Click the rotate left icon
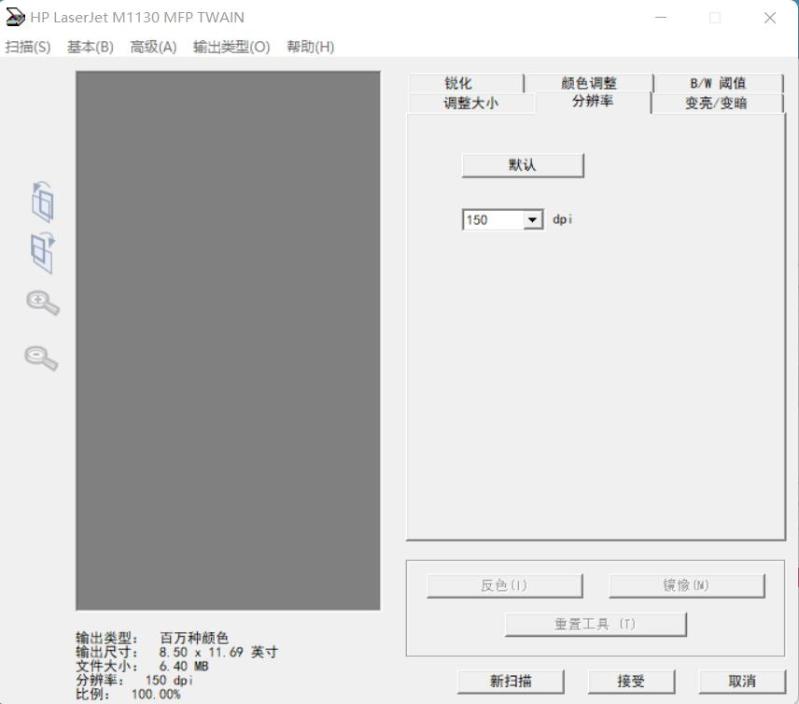This screenshot has height=704, width=799. [43, 202]
